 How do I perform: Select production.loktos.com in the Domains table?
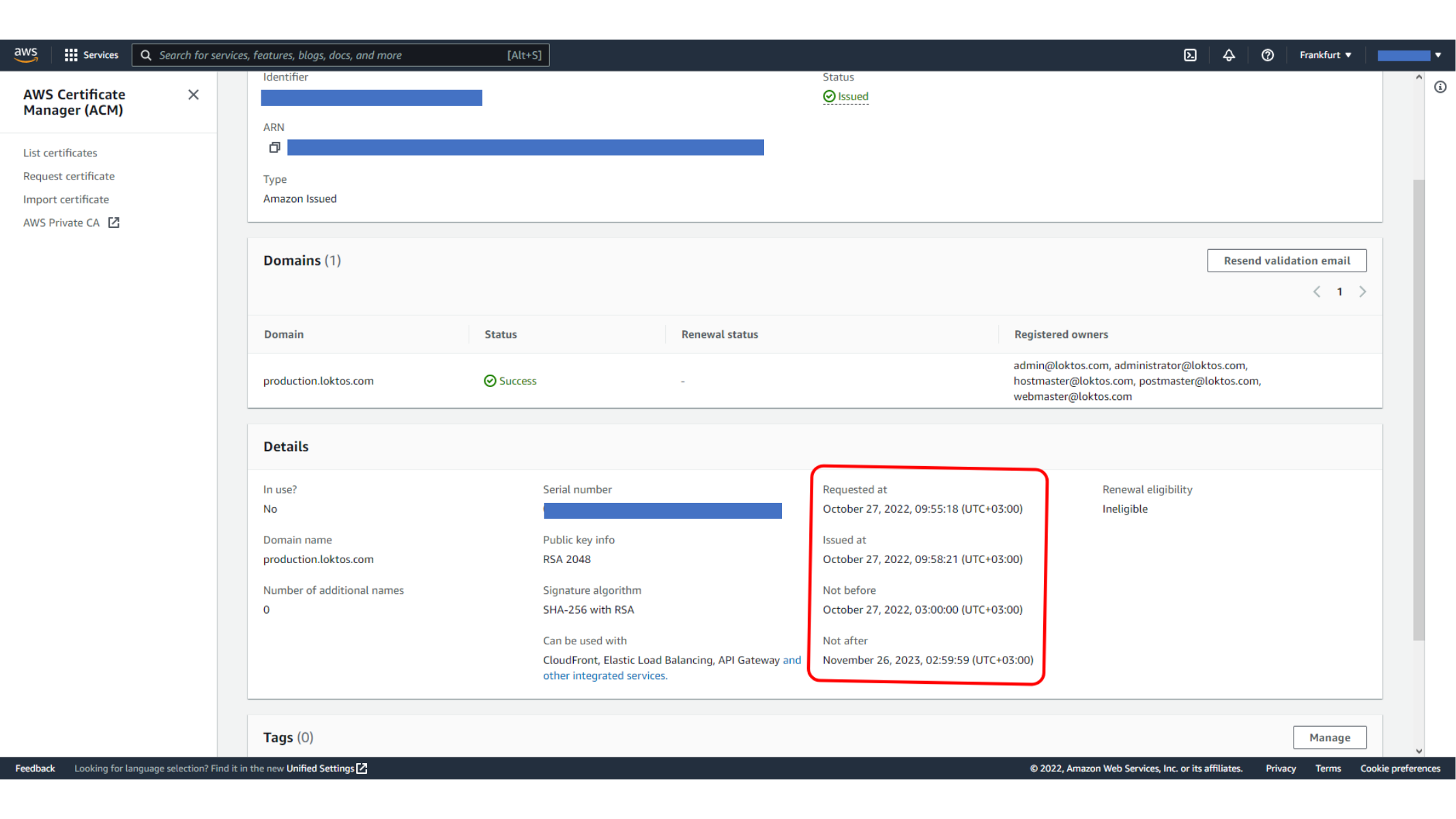click(x=319, y=381)
